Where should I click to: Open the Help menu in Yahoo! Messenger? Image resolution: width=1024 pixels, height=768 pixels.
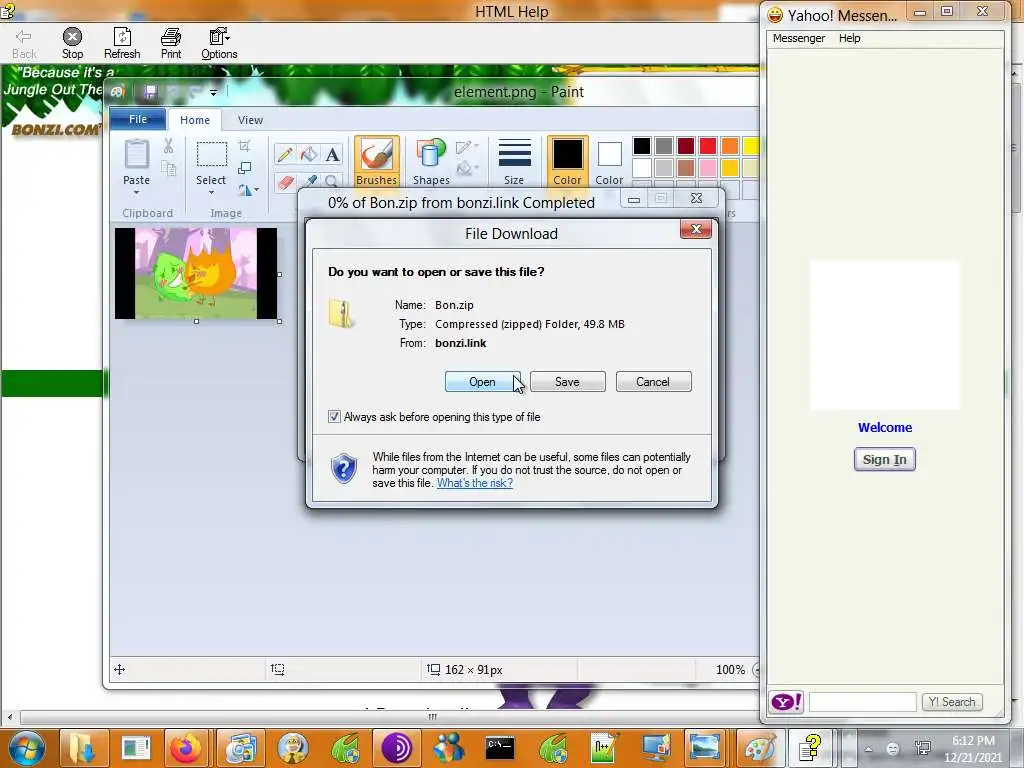coord(850,38)
